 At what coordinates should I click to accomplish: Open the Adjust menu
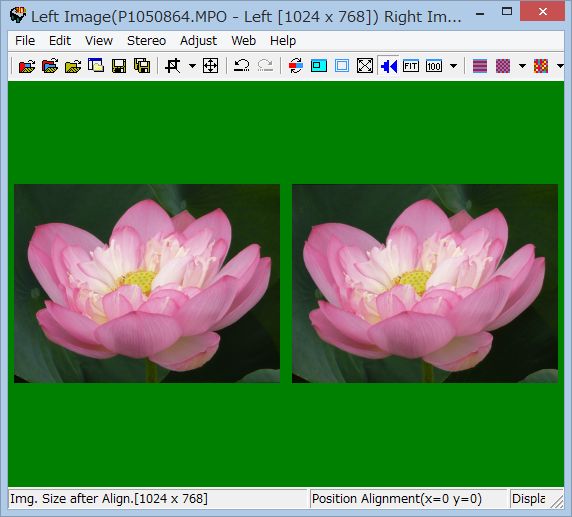[198, 40]
